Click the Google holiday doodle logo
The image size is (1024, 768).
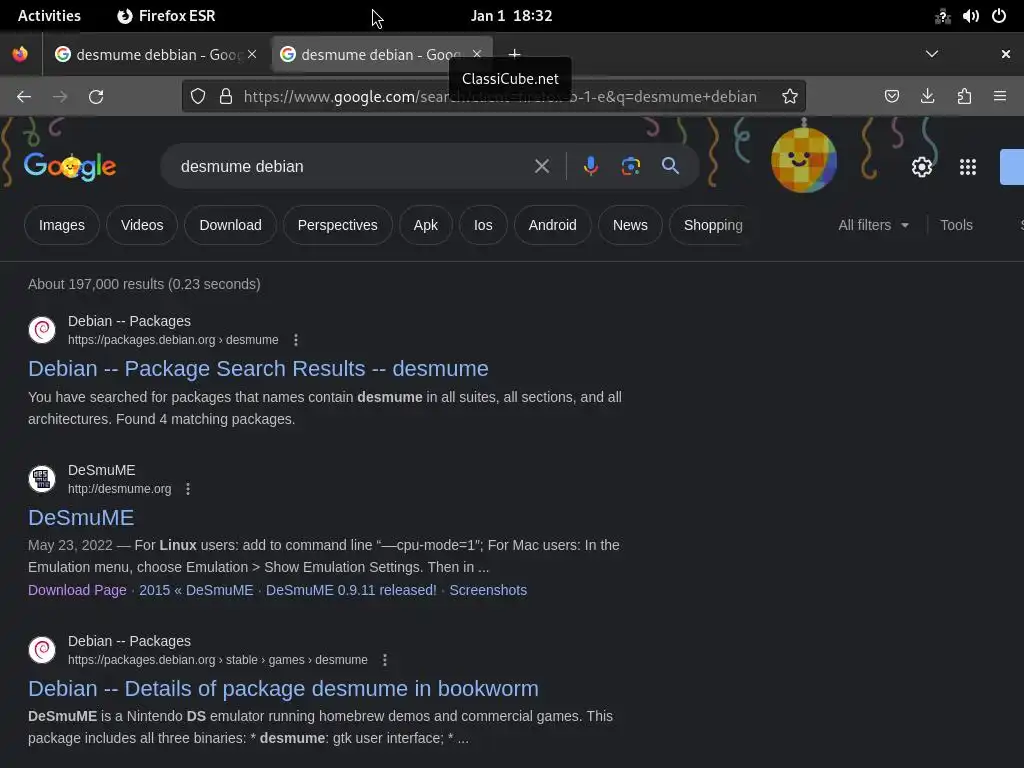click(x=70, y=167)
